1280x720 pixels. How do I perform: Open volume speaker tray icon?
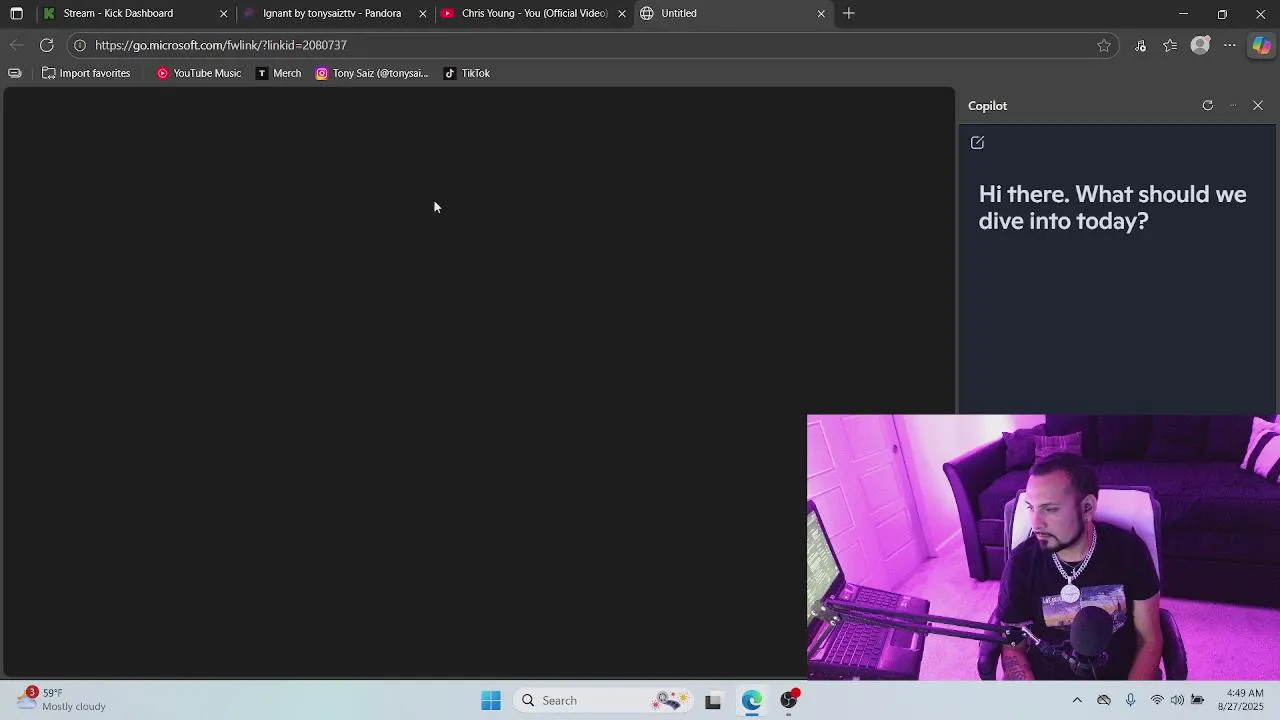point(1177,700)
